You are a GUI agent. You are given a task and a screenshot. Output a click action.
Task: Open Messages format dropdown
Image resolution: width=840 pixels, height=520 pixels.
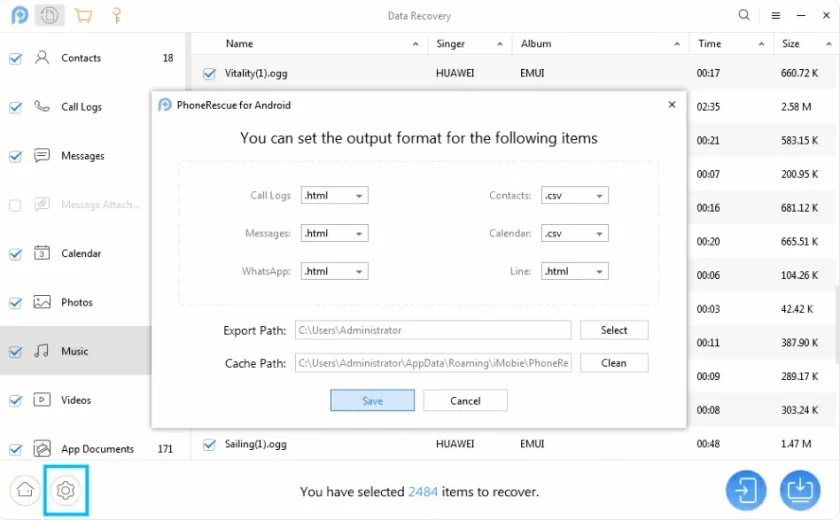coord(334,233)
